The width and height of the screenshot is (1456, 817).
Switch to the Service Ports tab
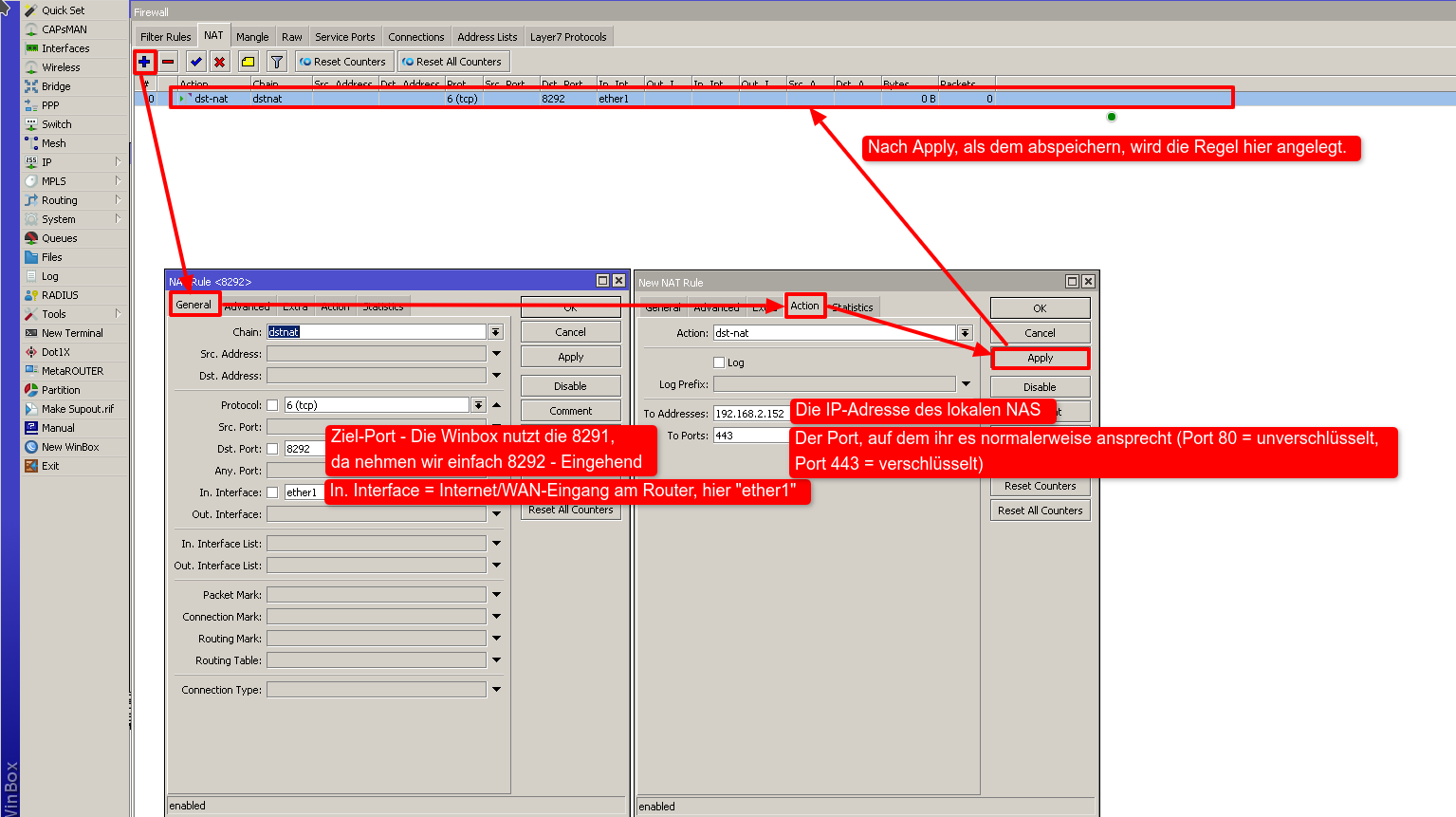345,37
